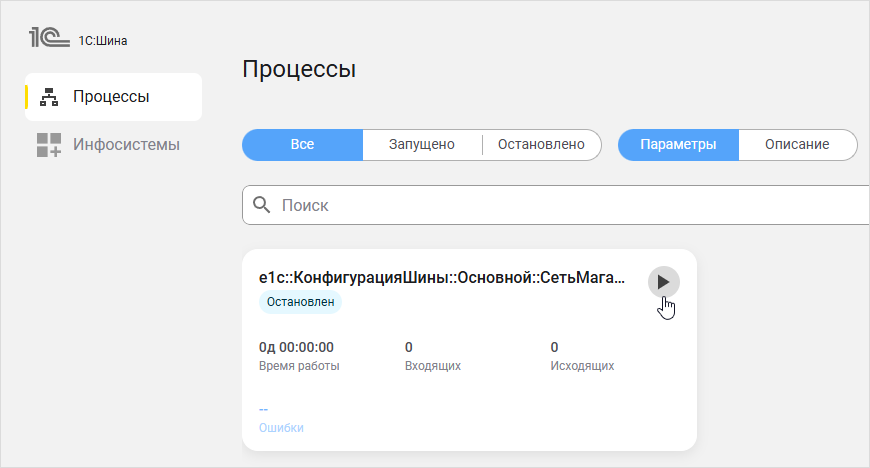This screenshot has height=468, width=870.
Task: Click the Исходящих counter label
Action: coord(582,366)
